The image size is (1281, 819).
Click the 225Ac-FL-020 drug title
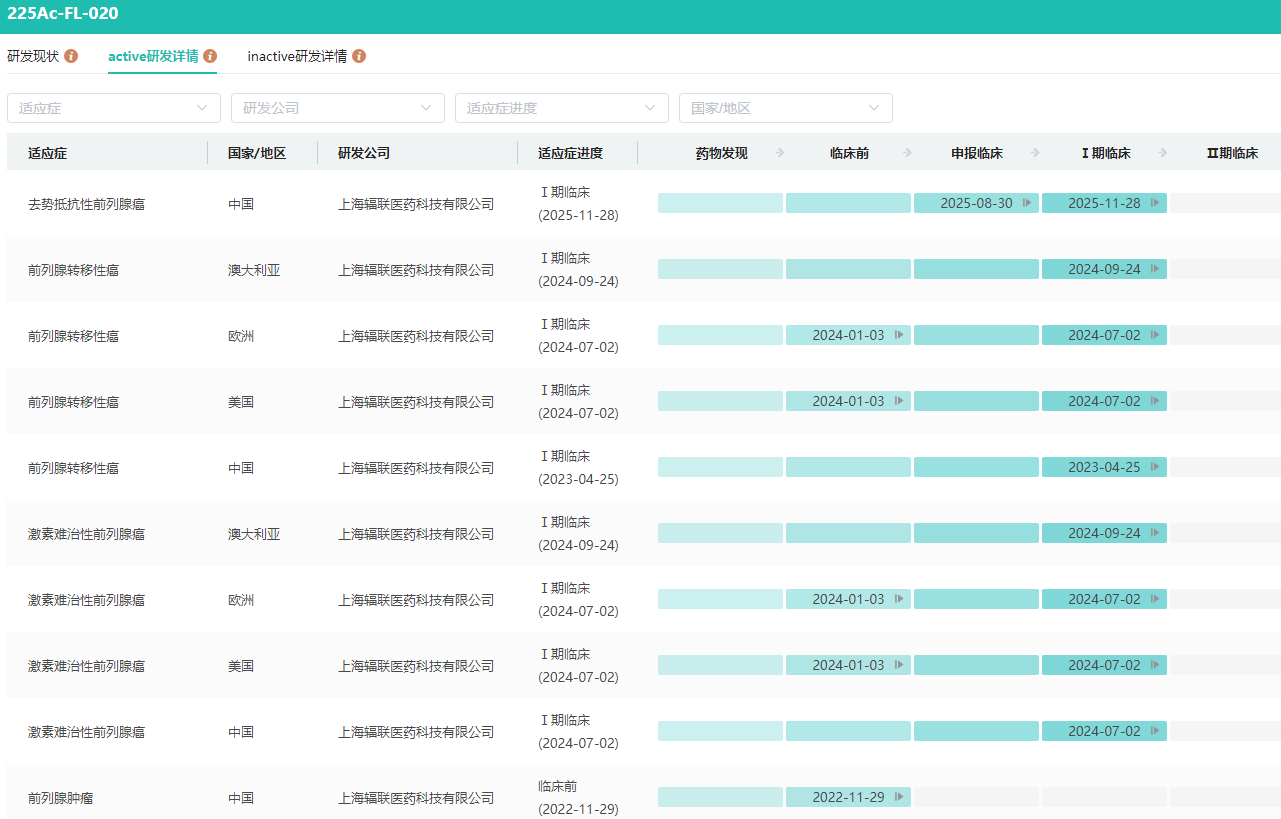click(63, 14)
